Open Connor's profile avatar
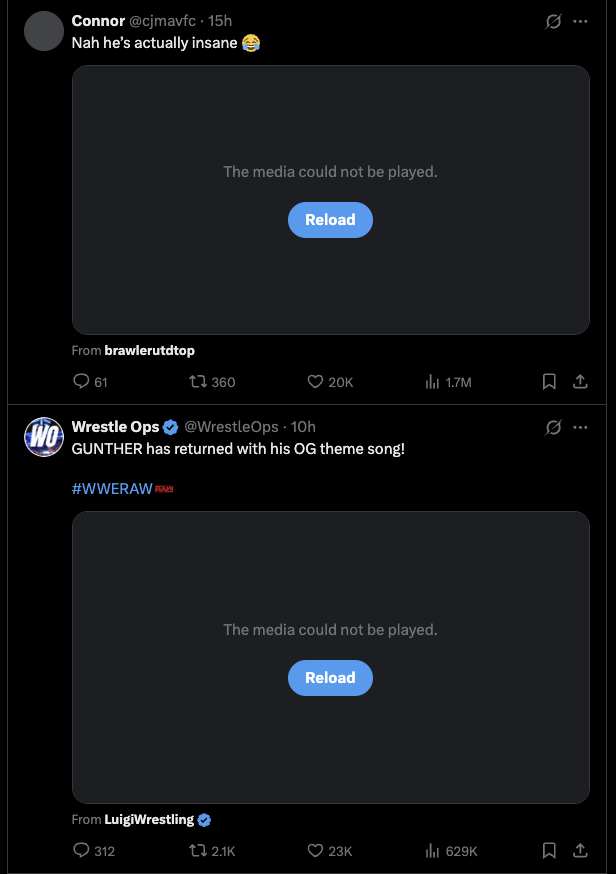This screenshot has height=874, width=616. pos(43,31)
